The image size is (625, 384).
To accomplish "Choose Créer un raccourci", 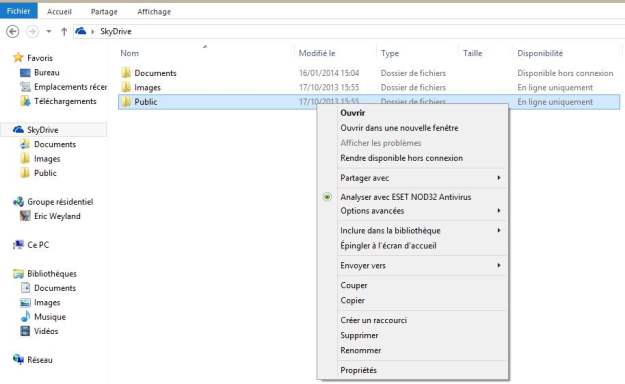I will 373,320.
